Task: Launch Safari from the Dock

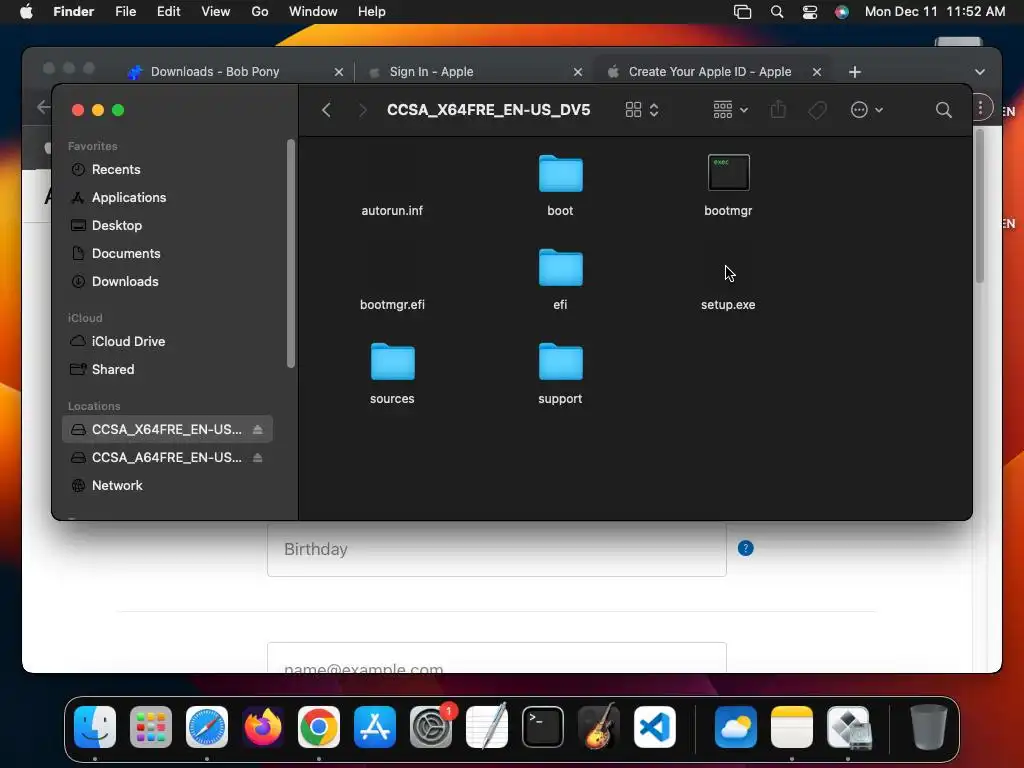Action: coord(207,727)
